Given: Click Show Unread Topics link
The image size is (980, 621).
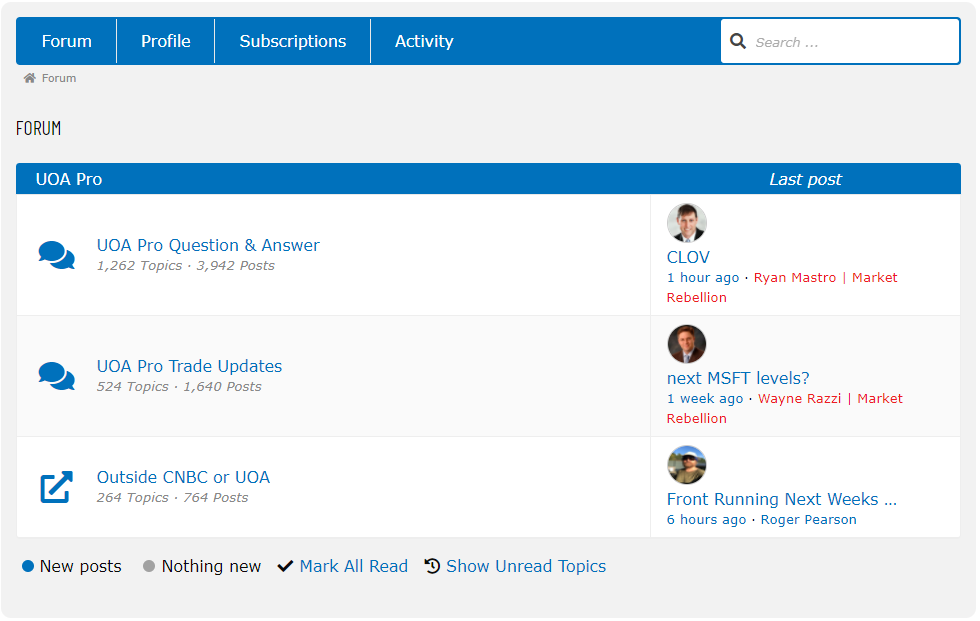Looking at the screenshot, I should [526, 566].
